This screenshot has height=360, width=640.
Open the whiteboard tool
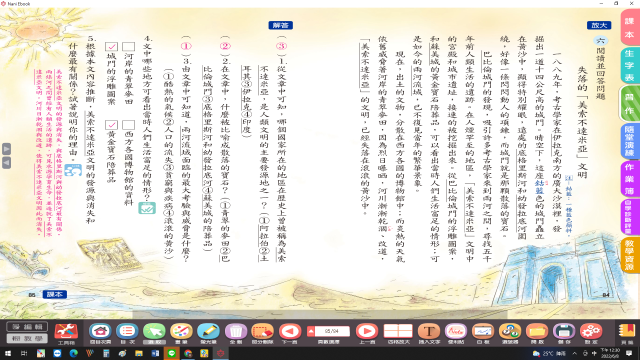pyautogui.click(x=483, y=332)
